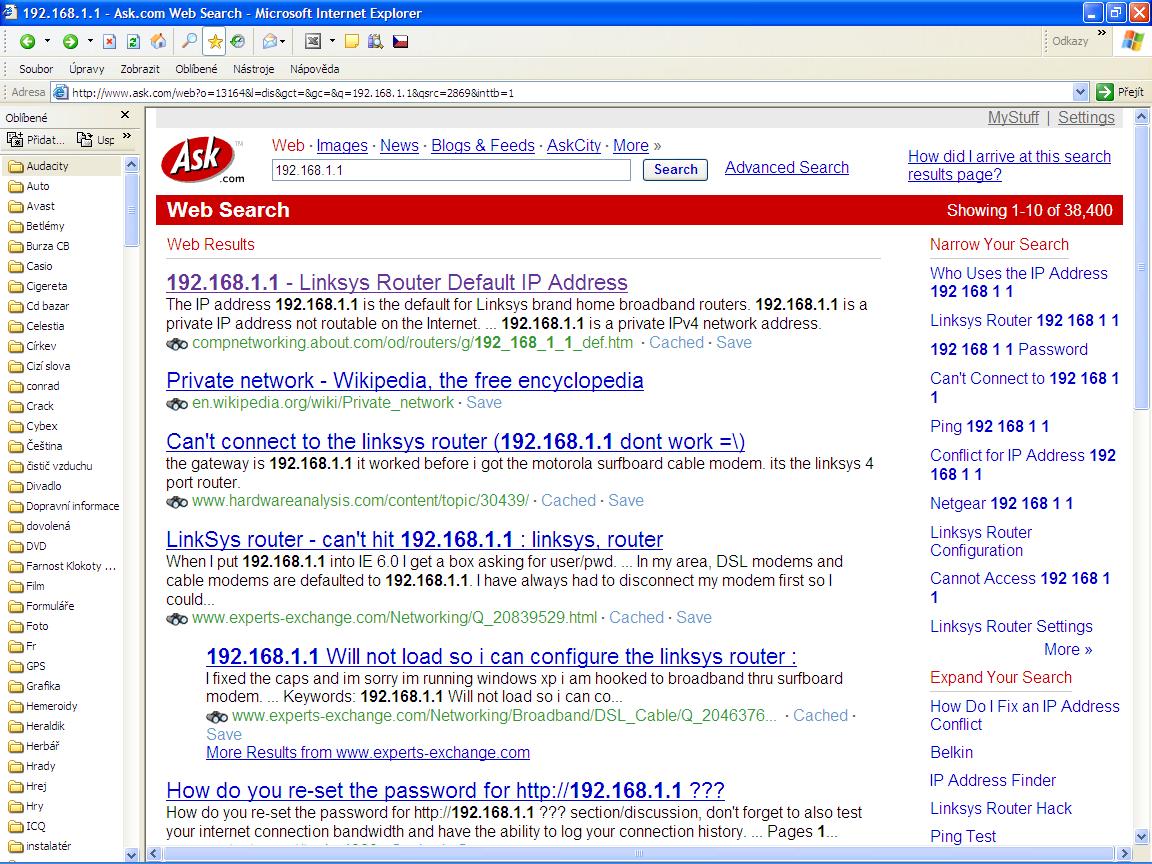The image size is (1152, 864).
Task: Open the edit icon dropdown arrow
Action: [332, 41]
